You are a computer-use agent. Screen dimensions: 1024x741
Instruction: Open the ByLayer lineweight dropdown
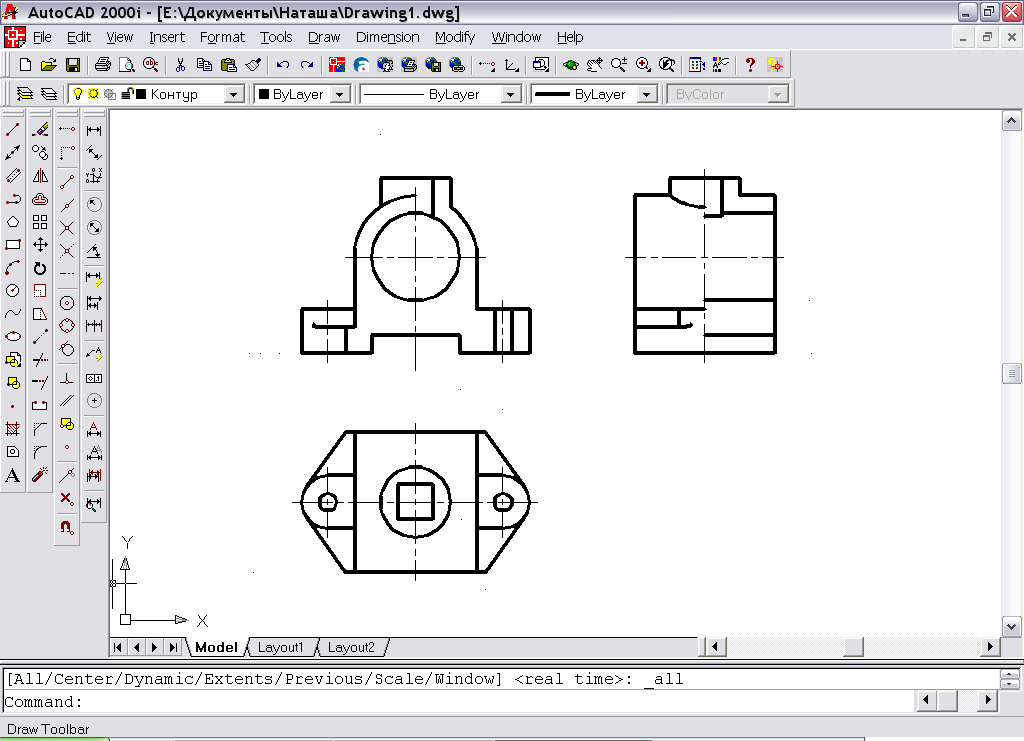(647, 95)
